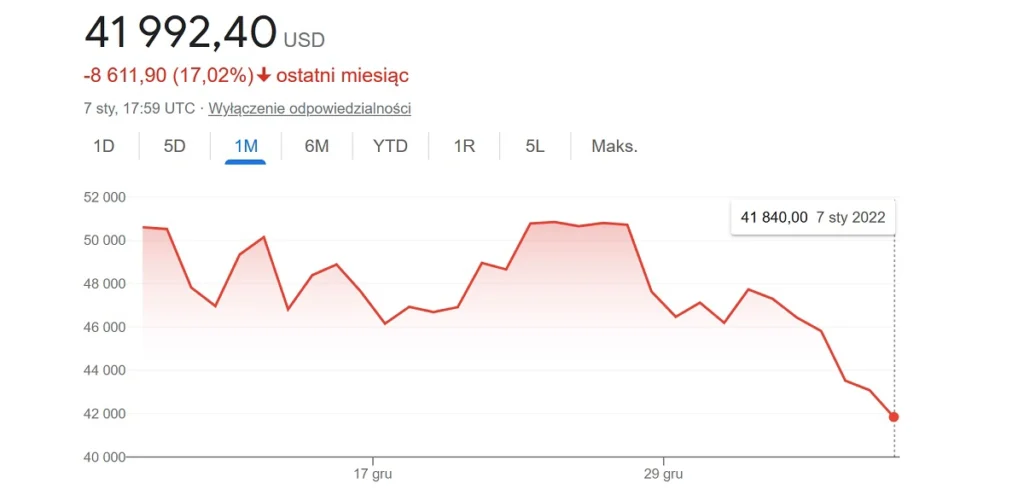Open the 6M chart range
This screenshot has width=1024, height=489.
[x=317, y=146]
